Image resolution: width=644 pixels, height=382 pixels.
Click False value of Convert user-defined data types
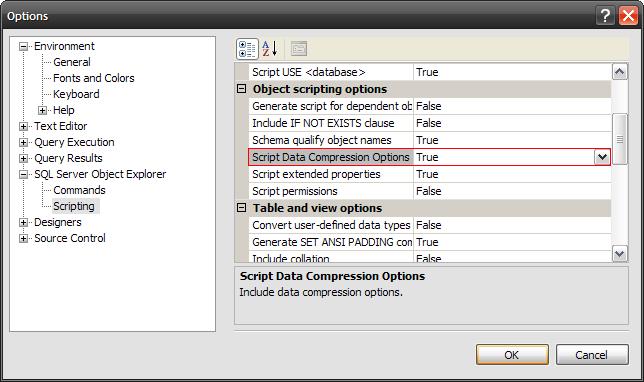tap(428, 225)
